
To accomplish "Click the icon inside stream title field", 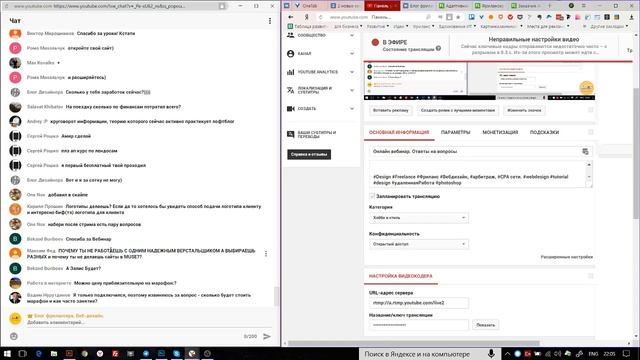I will 585,151.
